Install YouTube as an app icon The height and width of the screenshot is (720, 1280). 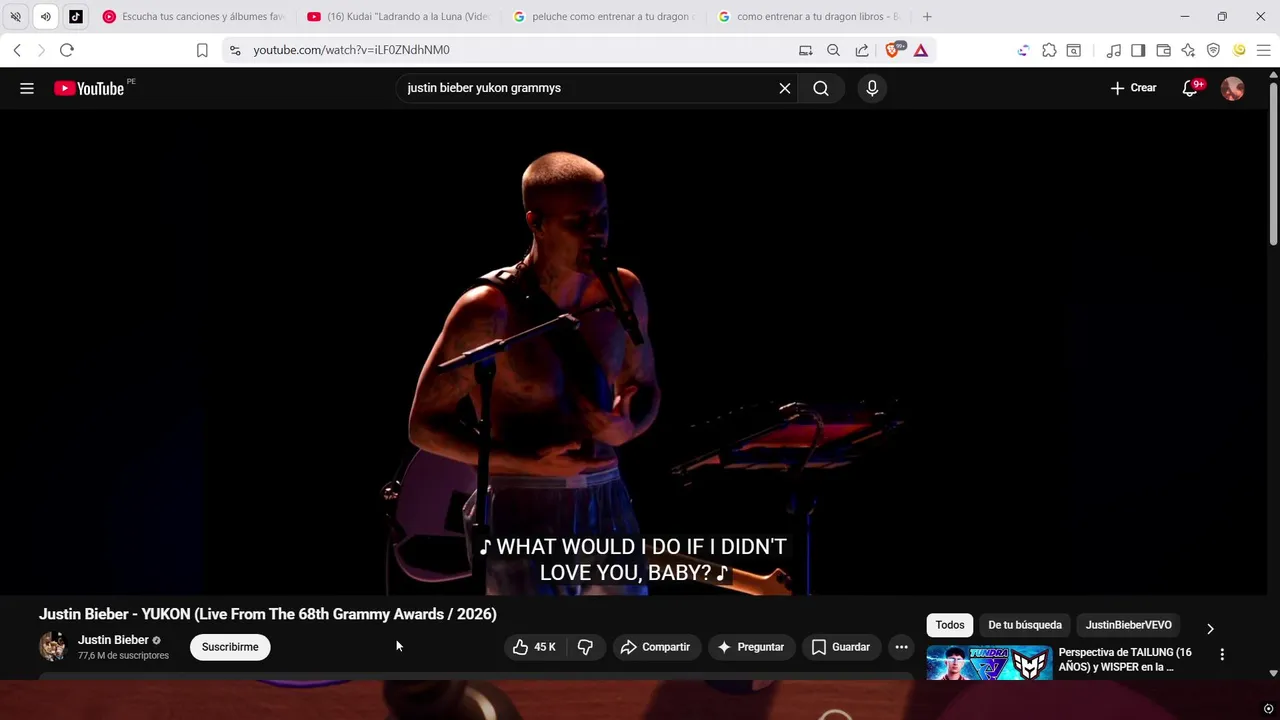[x=806, y=50]
